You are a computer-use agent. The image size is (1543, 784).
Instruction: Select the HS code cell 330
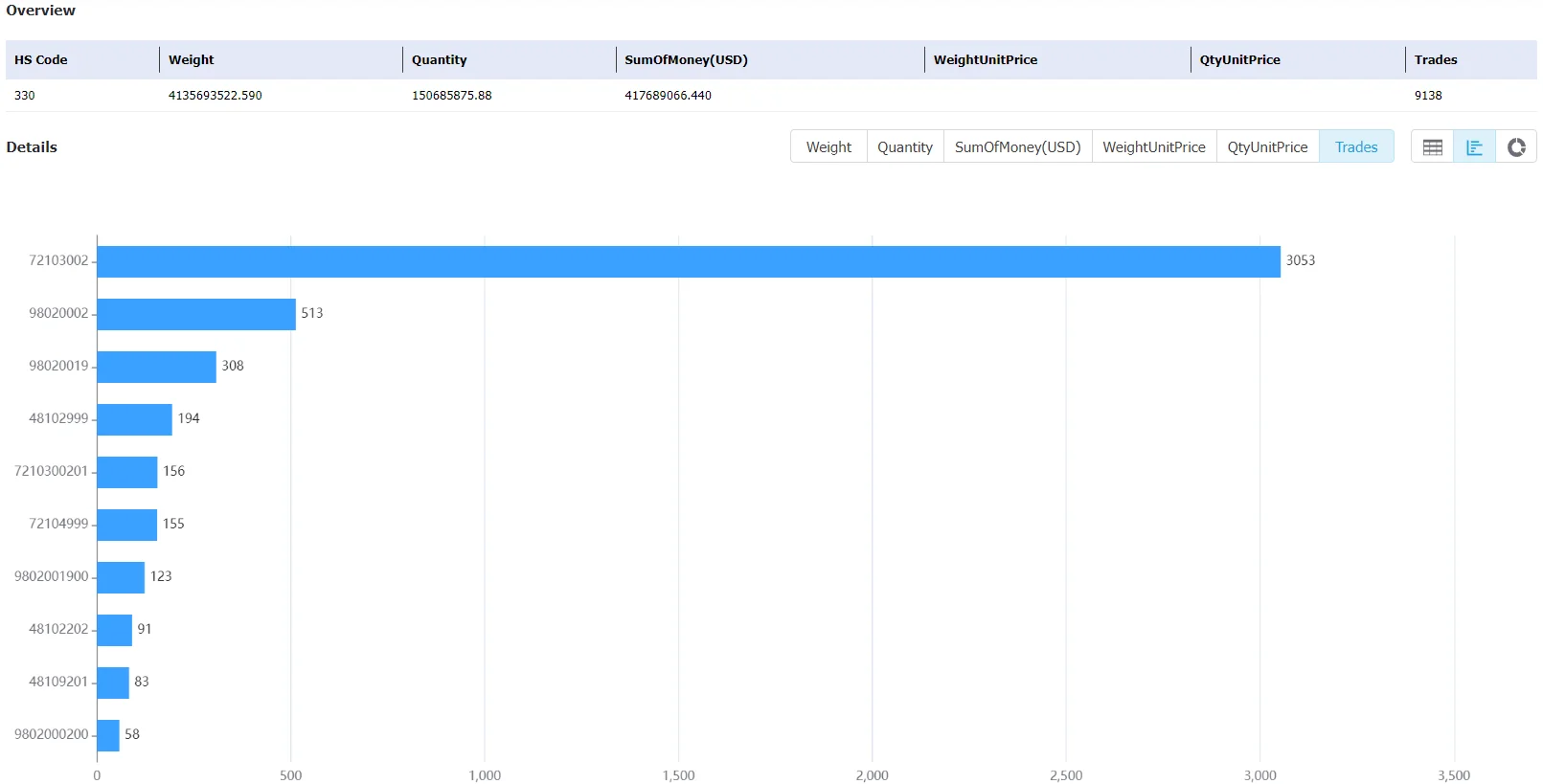click(x=25, y=96)
